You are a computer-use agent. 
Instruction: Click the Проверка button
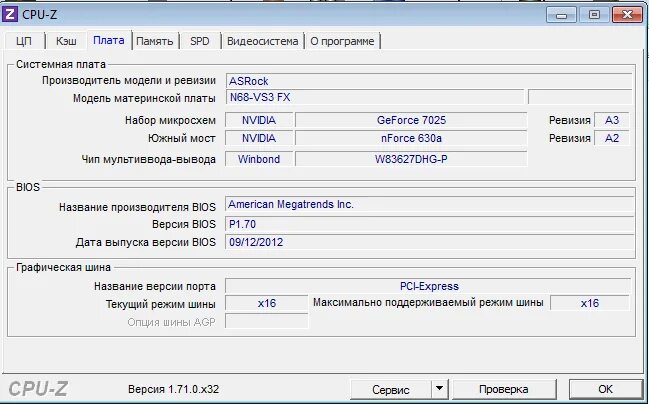pos(504,390)
